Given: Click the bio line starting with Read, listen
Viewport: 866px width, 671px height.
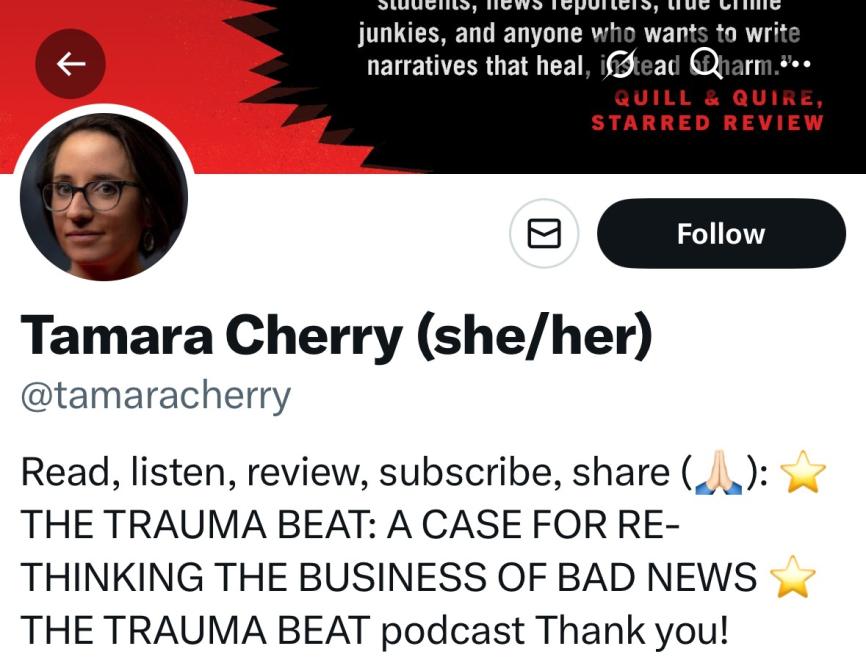Looking at the screenshot, I should (423, 472).
